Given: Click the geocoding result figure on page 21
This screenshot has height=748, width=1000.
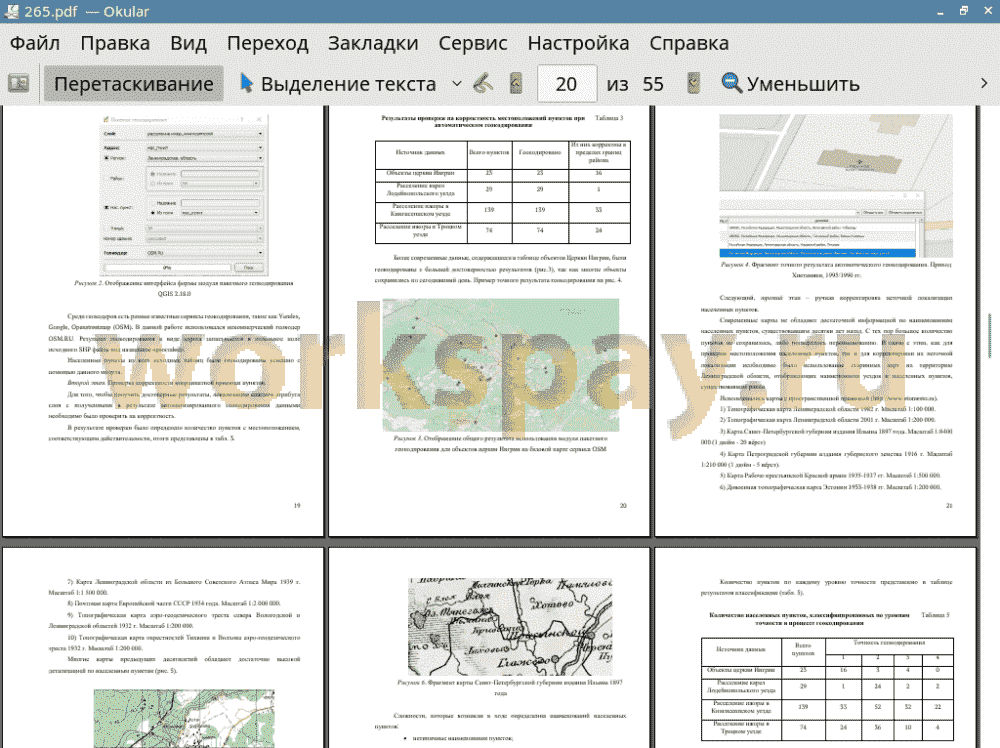Looking at the screenshot, I should pyautogui.click(x=835, y=186).
